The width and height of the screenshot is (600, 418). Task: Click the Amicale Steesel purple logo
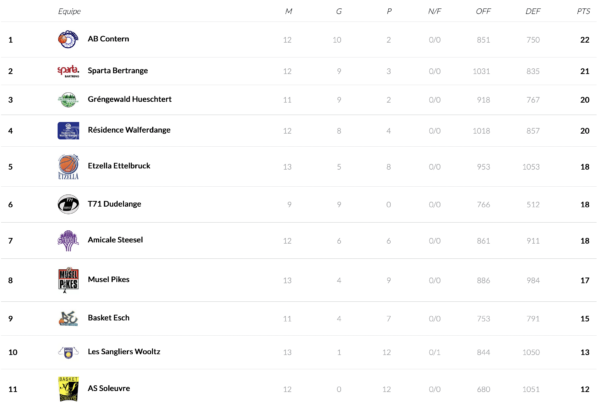point(67,241)
